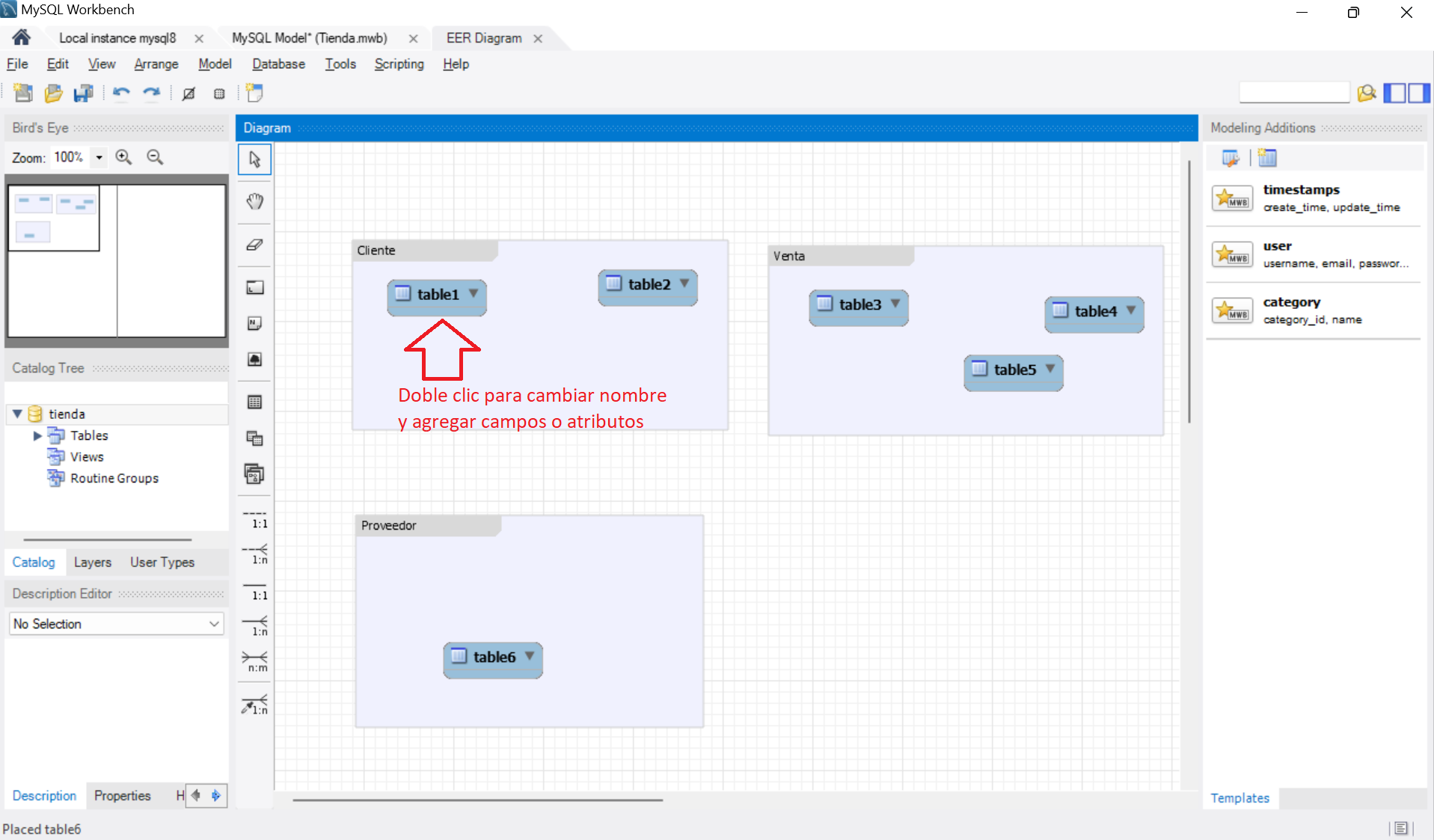The image size is (1434, 840).
Task: Redo the last action
Action: coord(152,93)
